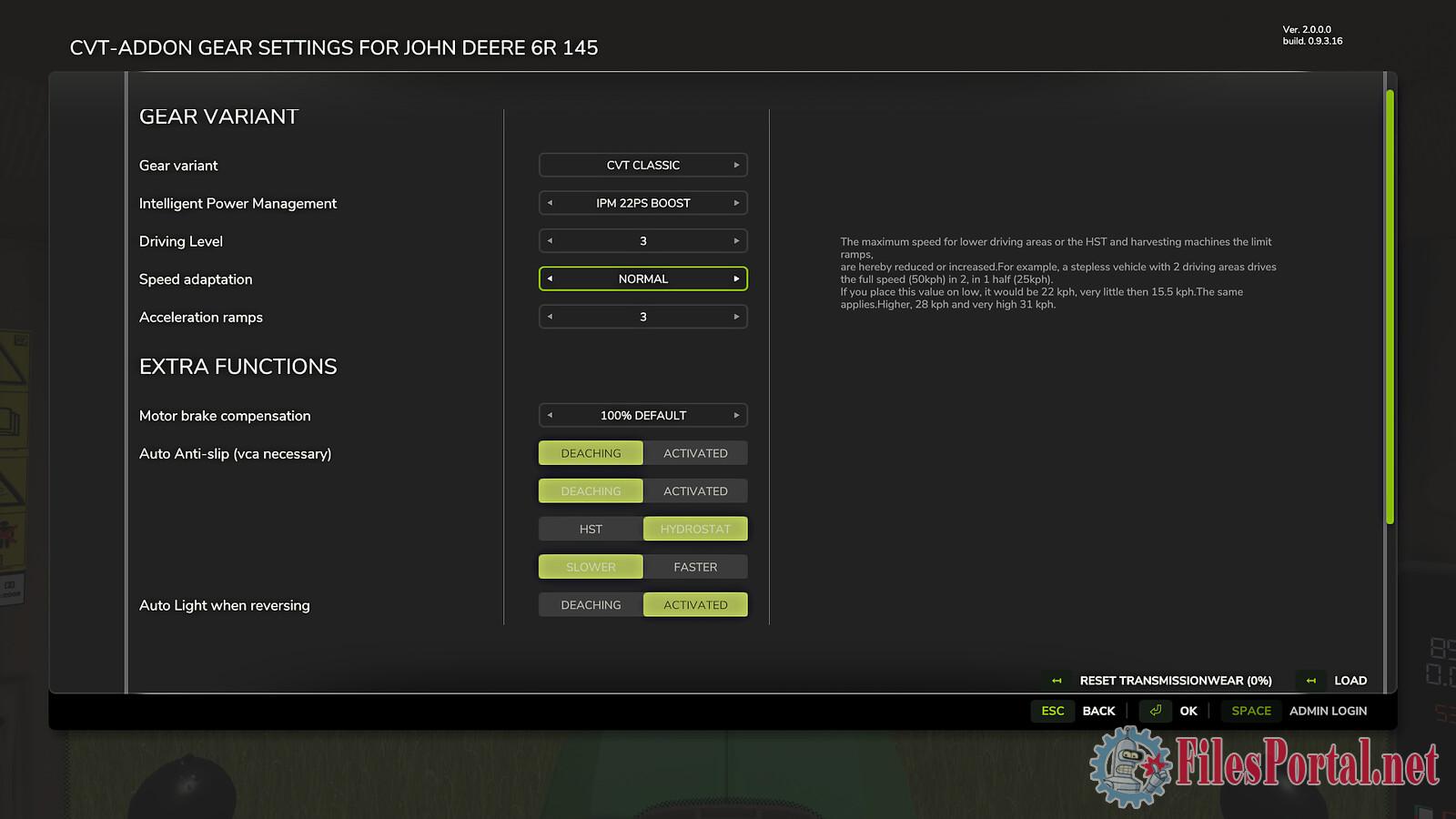This screenshot has height=819, width=1456.
Task: Decrease Acceleration ramps with left arrow
Action: (x=550, y=317)
